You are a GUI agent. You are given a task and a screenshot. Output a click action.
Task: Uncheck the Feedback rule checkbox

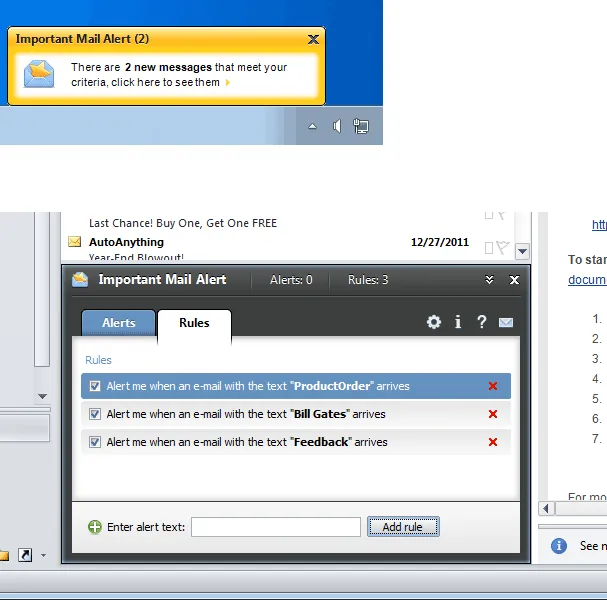coord(95,442)
